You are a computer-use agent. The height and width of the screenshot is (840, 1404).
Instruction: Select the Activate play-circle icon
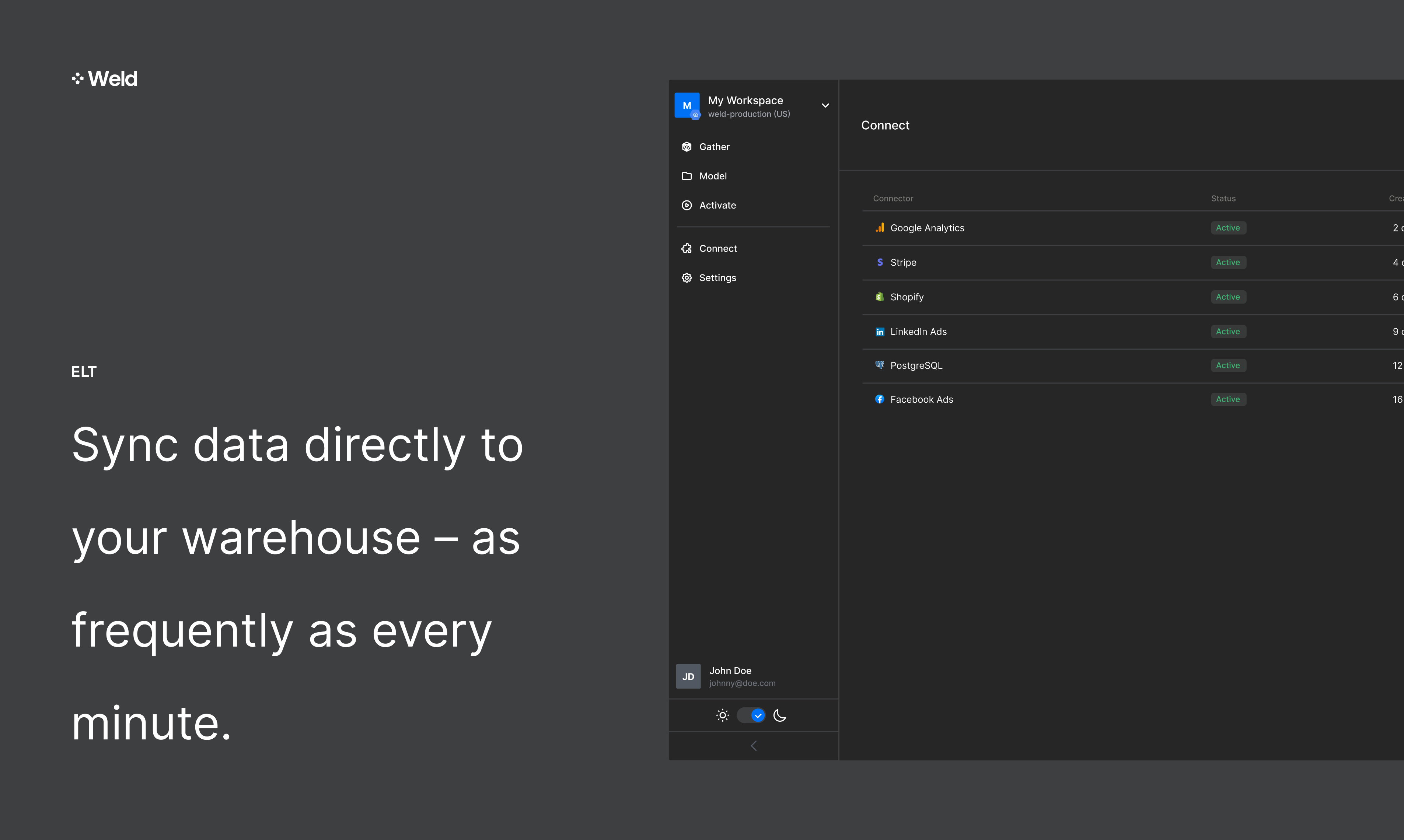(687, 206)
